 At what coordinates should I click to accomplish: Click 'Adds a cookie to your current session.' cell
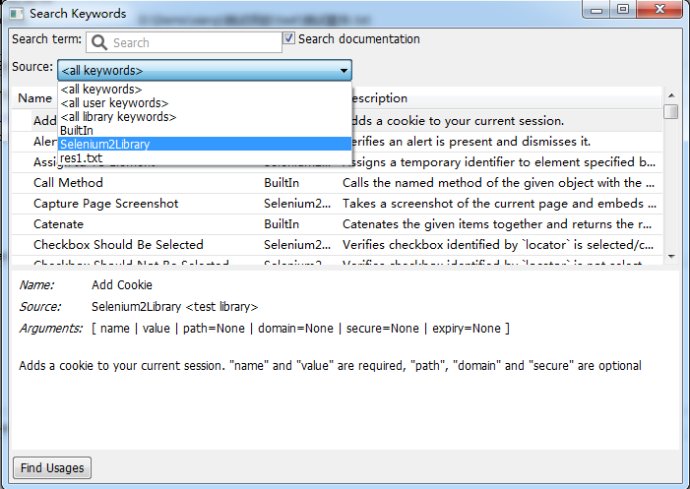point(458,121)
